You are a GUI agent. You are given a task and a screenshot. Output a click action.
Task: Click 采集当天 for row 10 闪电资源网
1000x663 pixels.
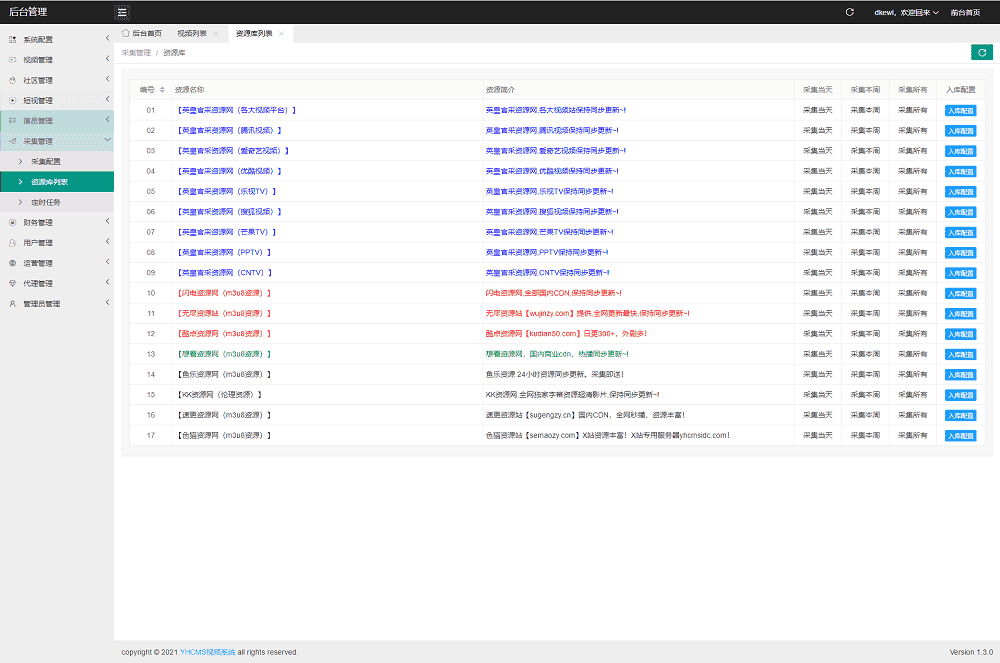[817, 293]
